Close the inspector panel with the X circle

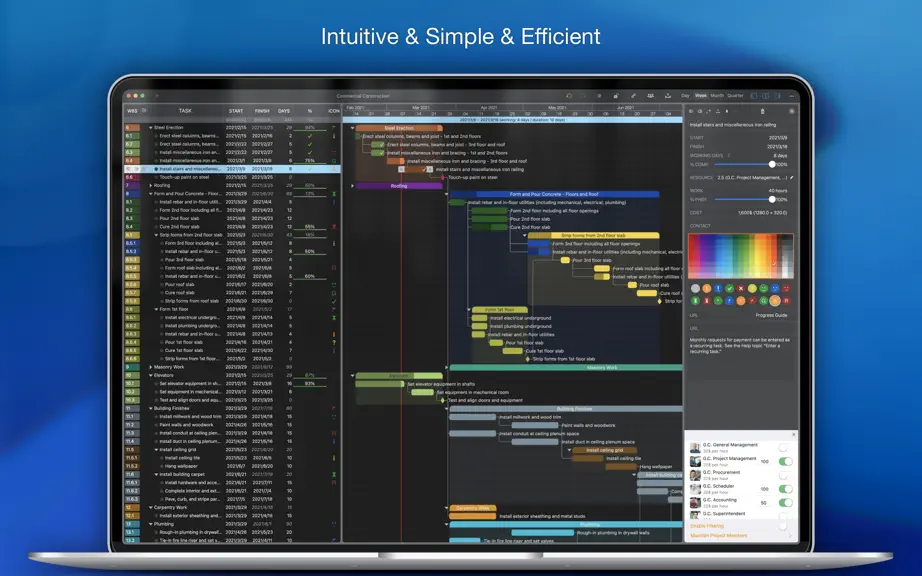point(792,111)
